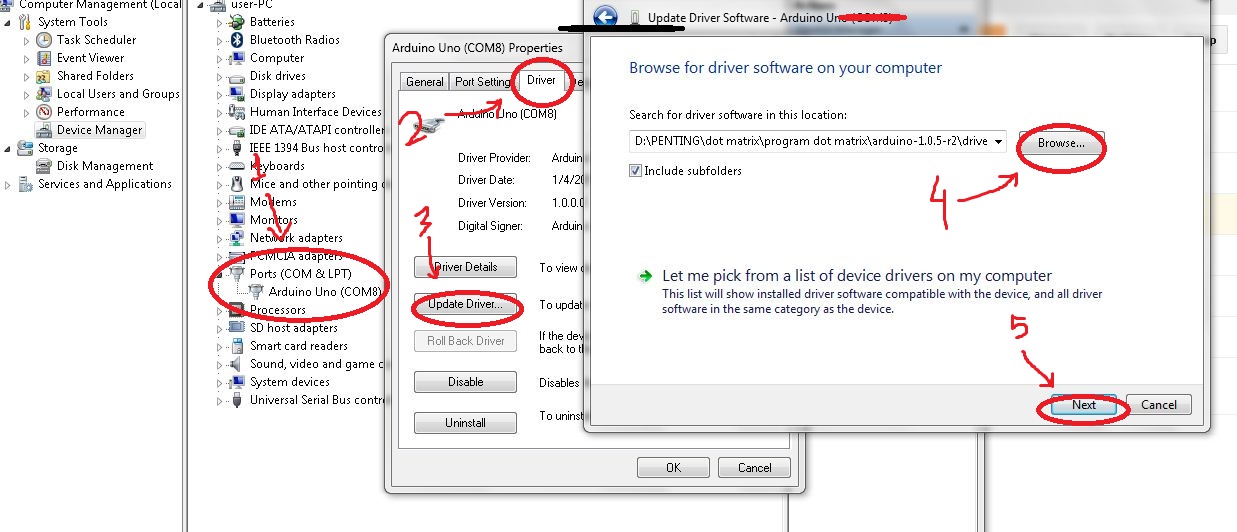Click the Computer device category icon

point(237,58)
